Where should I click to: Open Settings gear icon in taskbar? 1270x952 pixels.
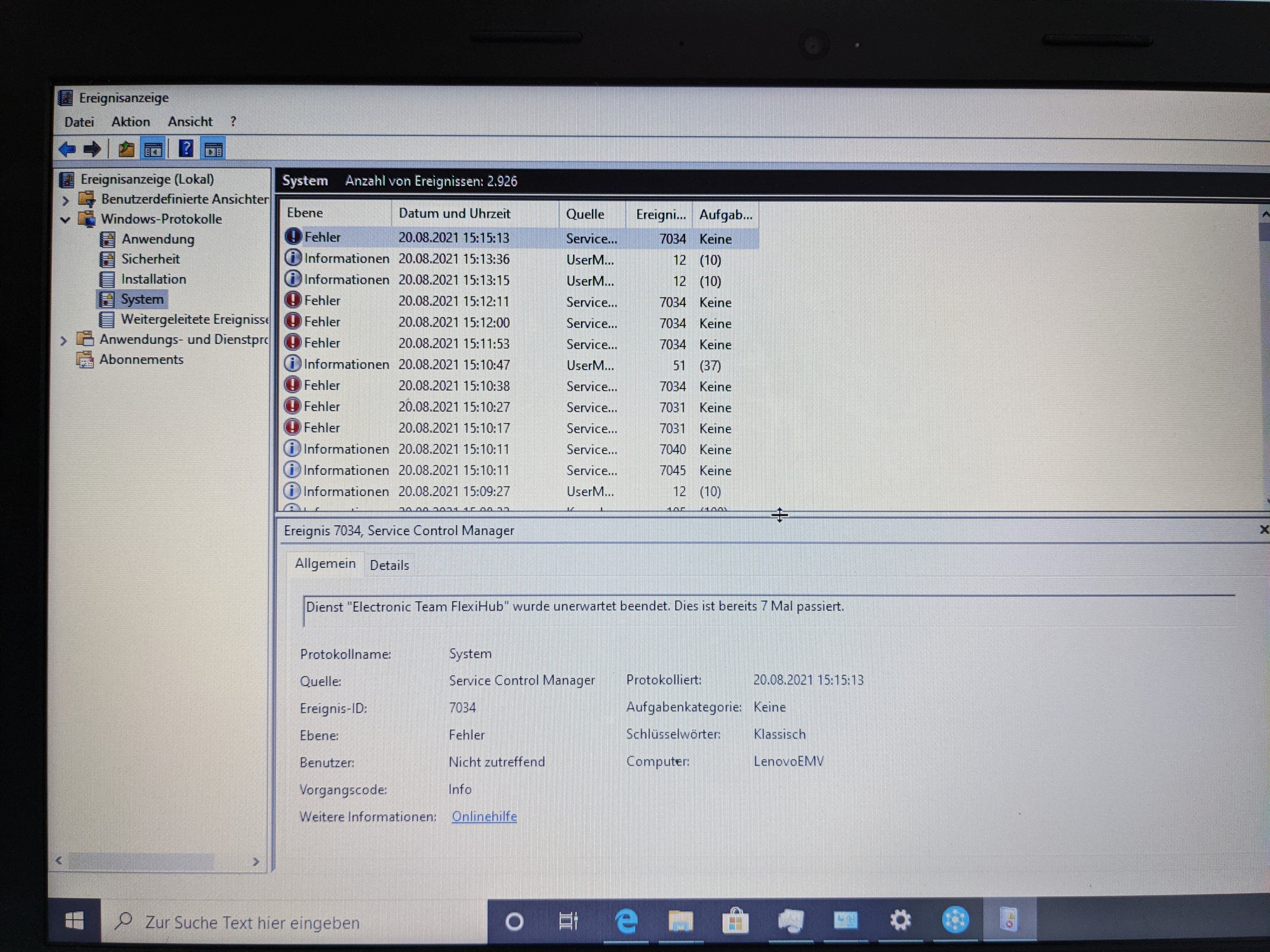(900, 920)
